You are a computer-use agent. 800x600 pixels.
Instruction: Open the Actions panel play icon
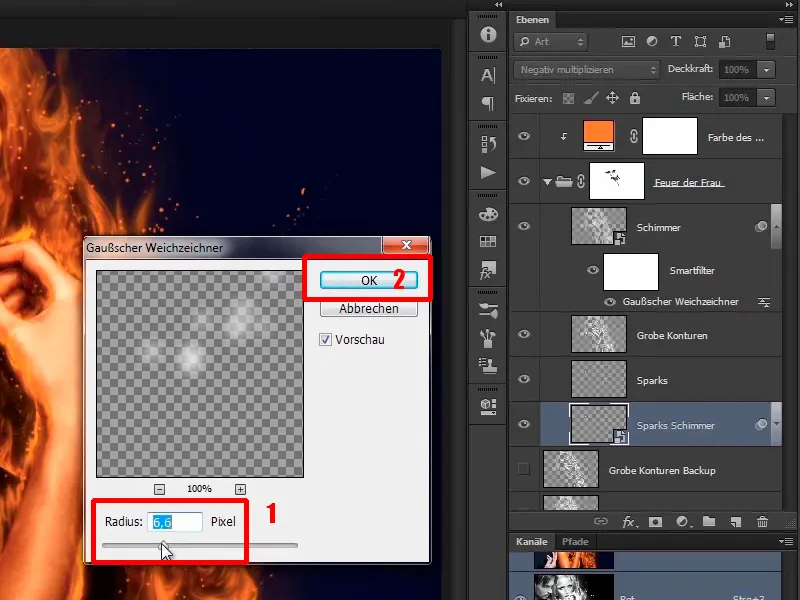click(x=488, y=172)
